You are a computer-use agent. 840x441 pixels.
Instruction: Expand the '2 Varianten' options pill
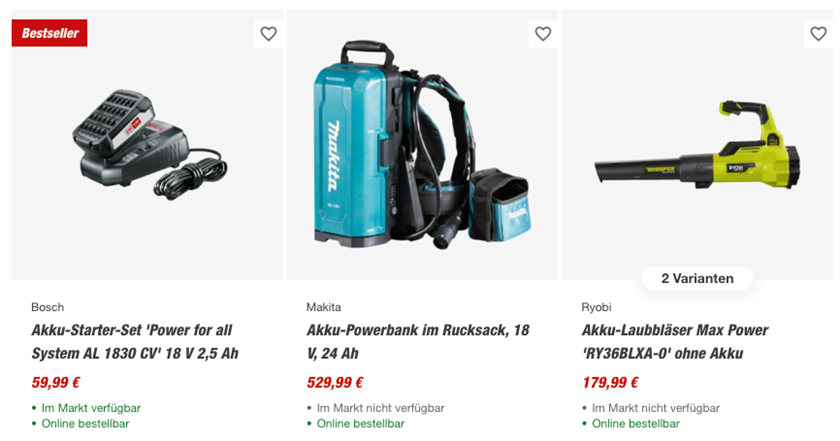point(697,279)
